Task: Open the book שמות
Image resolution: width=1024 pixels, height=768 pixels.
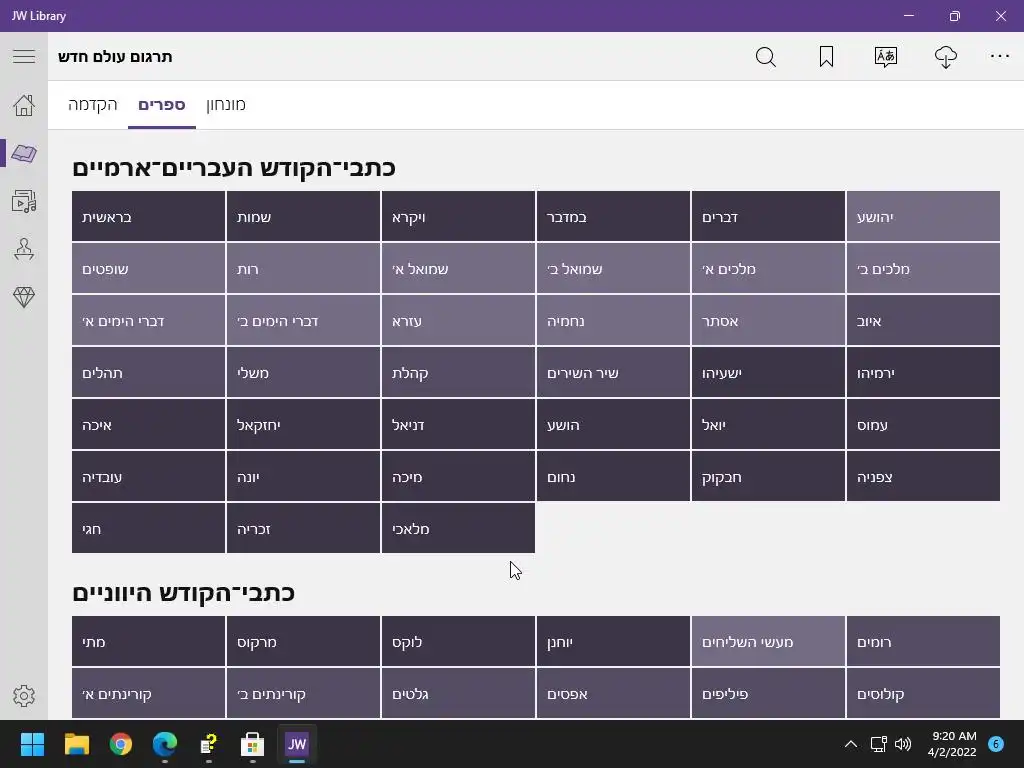Action: coord(303,216)
